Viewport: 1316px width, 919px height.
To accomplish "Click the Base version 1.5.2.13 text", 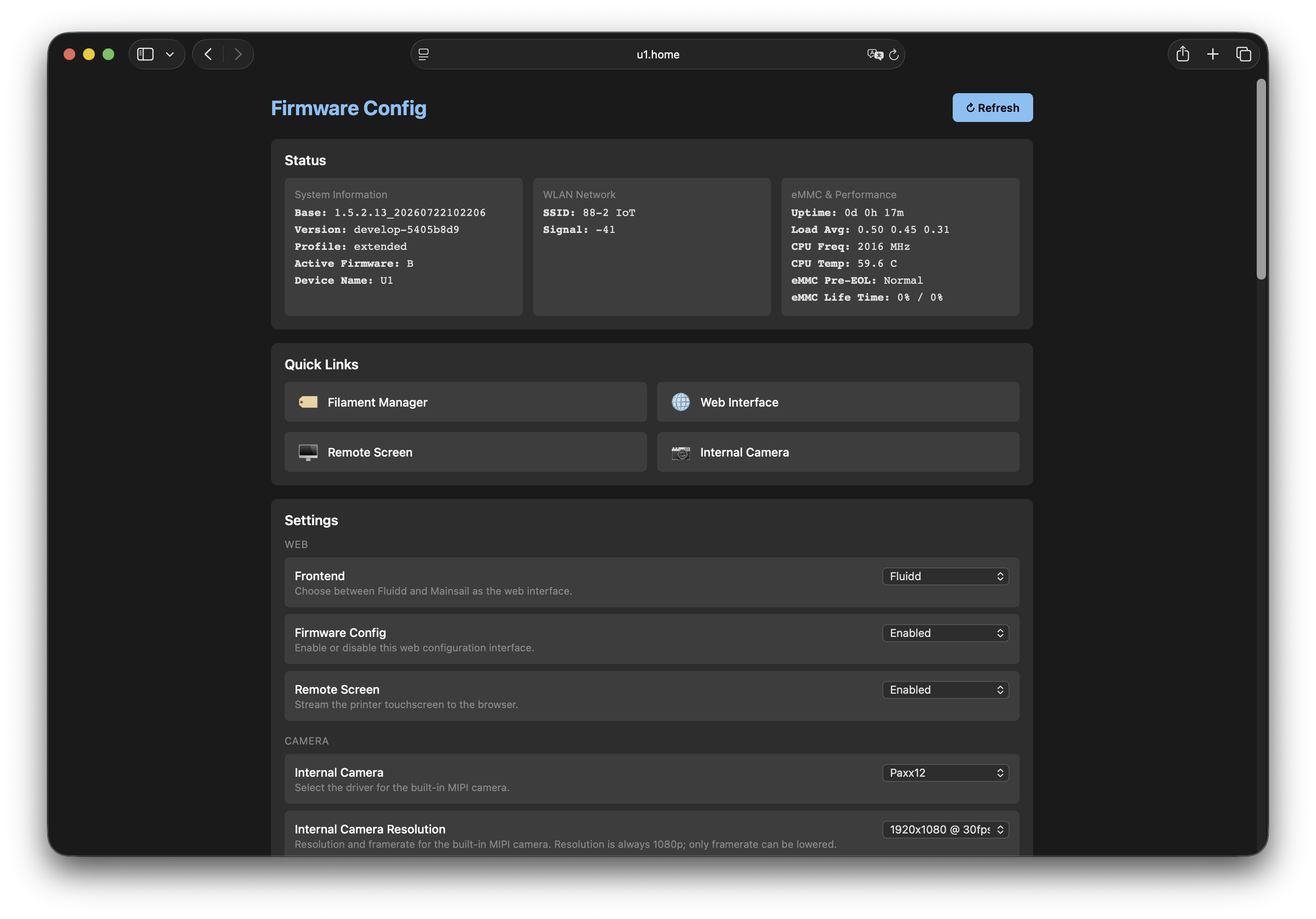I will 390,213.
